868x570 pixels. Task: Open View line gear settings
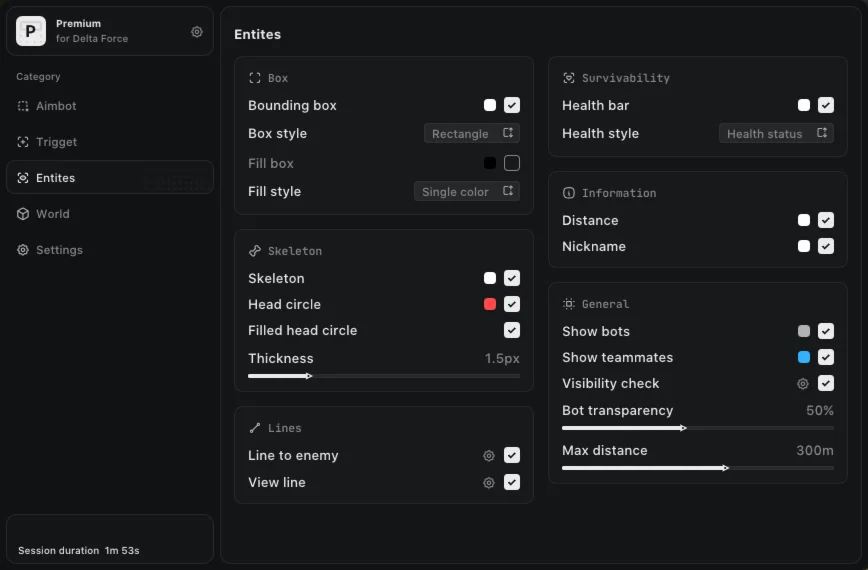pyautogui.click(x=489, y=483)
